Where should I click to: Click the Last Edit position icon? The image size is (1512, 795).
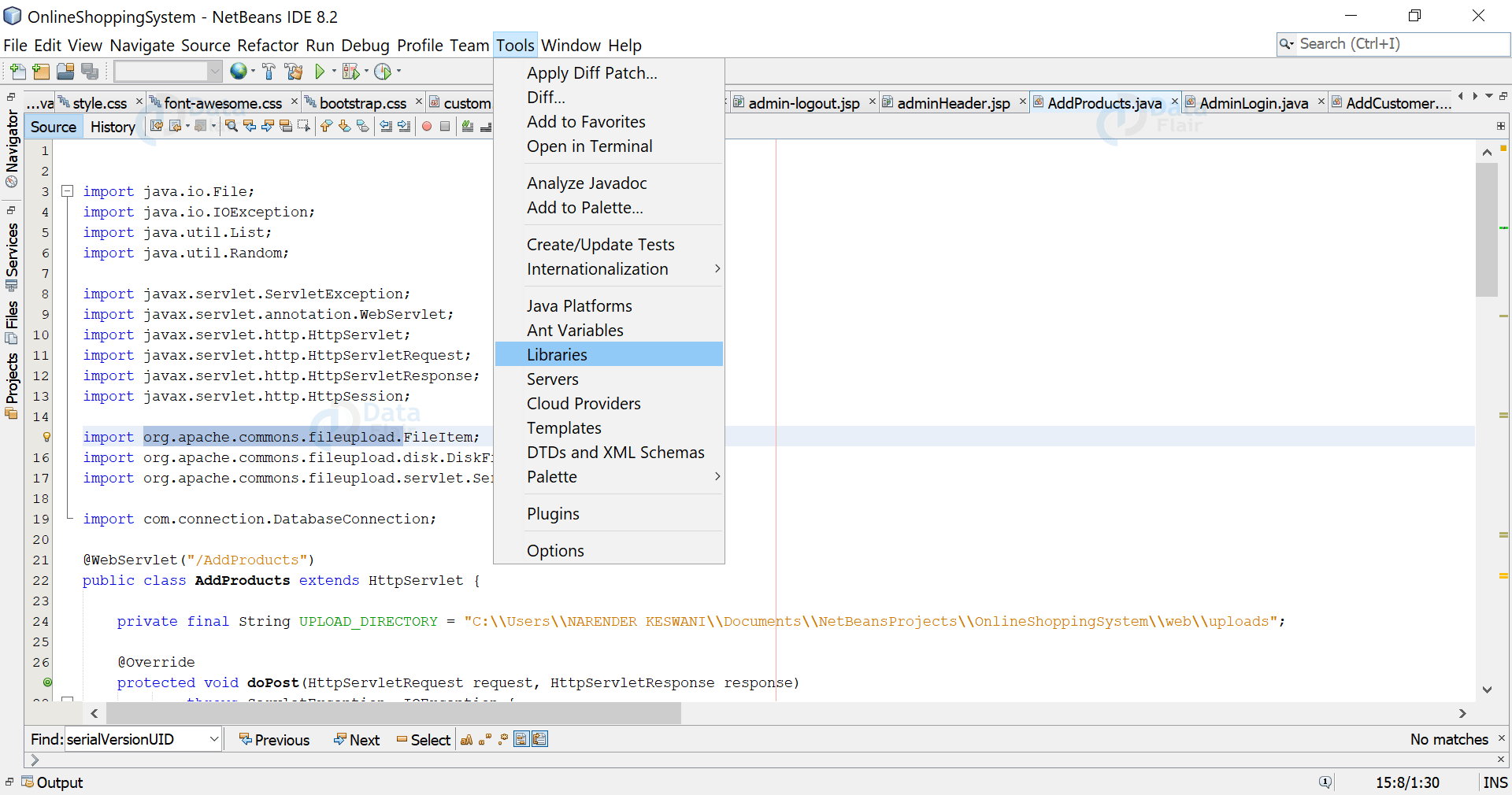click(x=157, y=126)
